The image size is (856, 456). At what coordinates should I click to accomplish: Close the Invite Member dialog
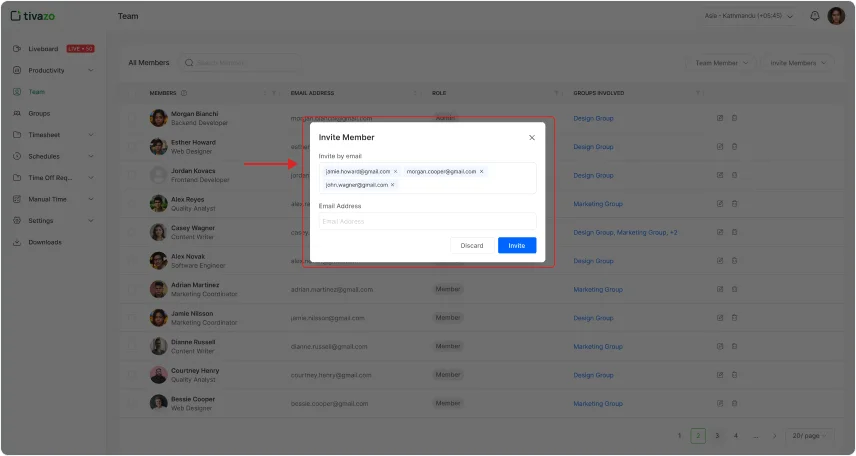(531, 137)
